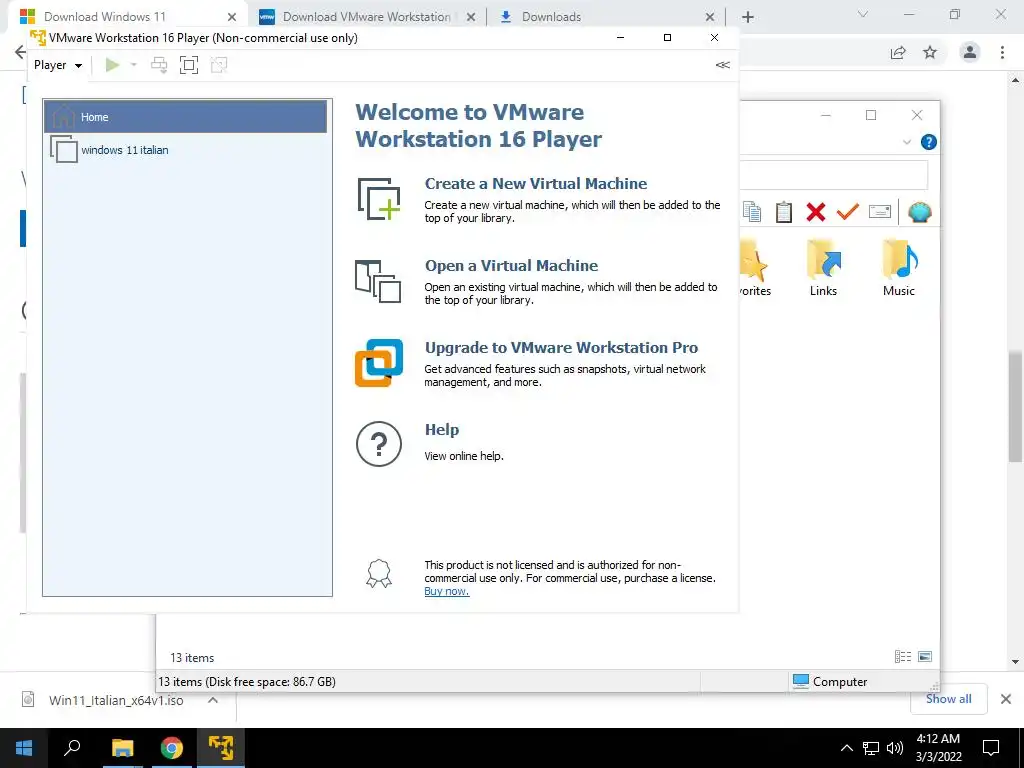
Task: Select the windows 11 italian virtual machine
Action: coord(185,150)
